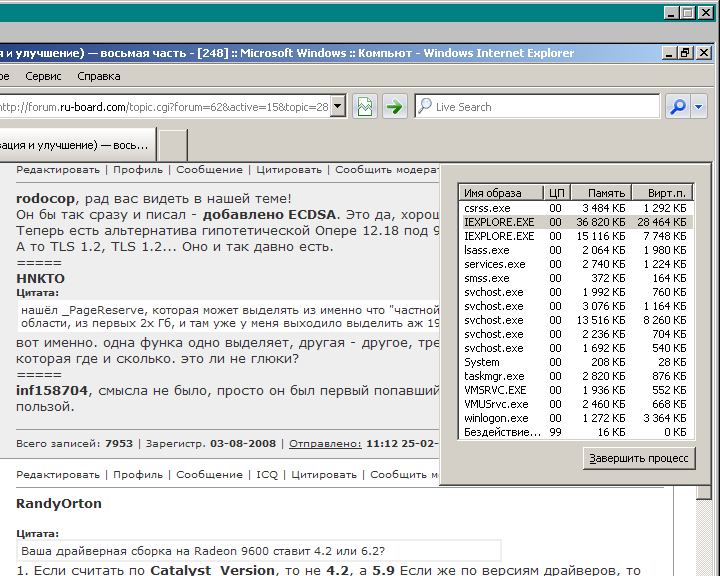720x576 pixels.
Task: Open the Сервис menu
Action: point(43,76)
